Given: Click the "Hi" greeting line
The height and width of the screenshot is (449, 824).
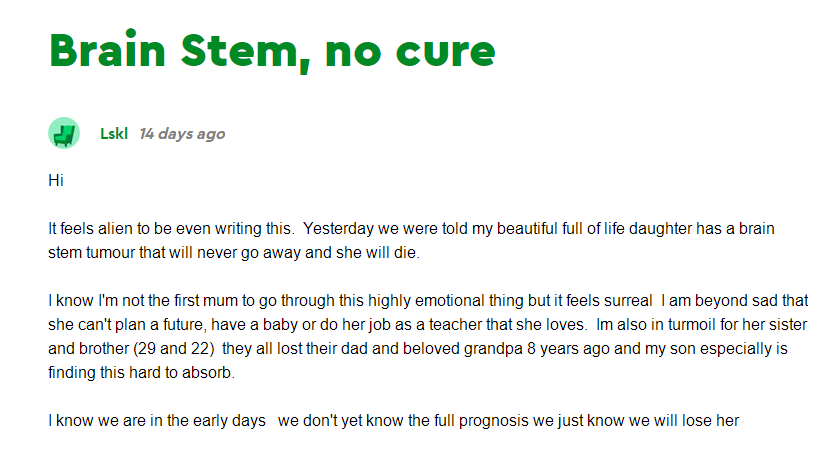Looking at the screenshot, I should (x=55, y=181).
